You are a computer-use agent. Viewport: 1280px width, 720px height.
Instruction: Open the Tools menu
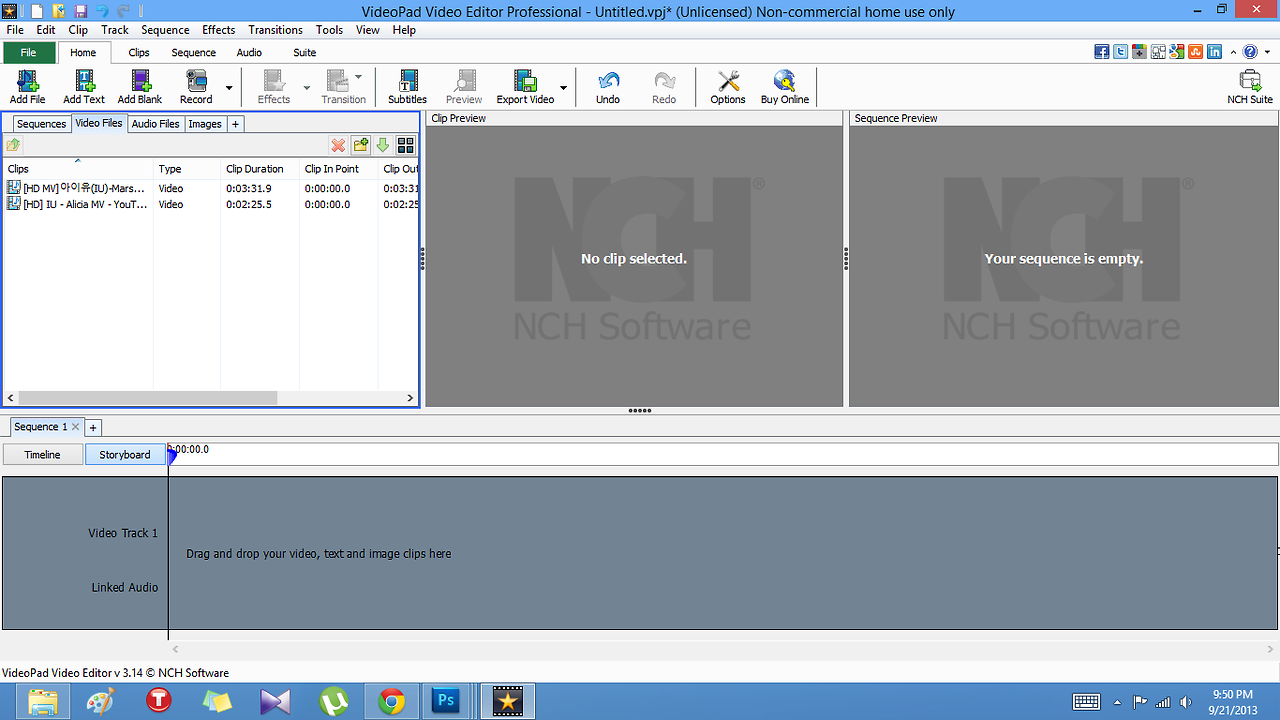coord(329,30)
